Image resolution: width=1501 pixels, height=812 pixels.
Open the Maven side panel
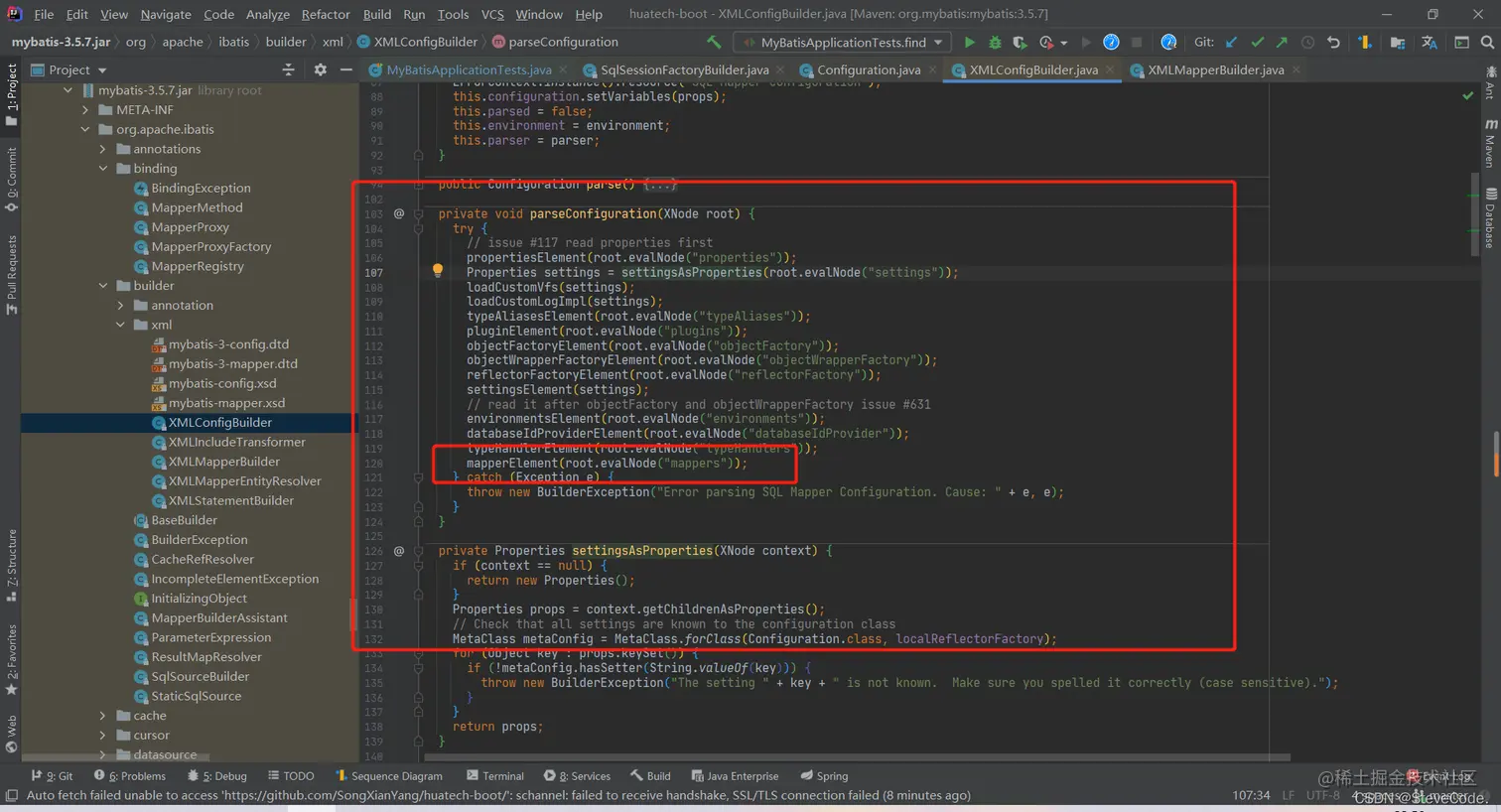tap(1490, 143)
